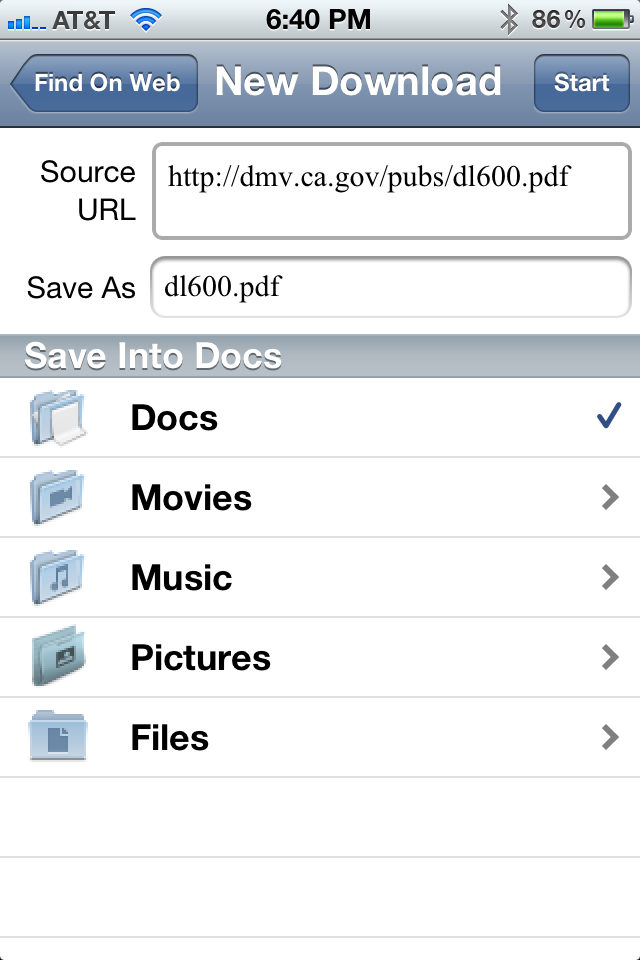
Task: Tap the 6:40 PM status bar clock
Action: [x=318, y=18]
